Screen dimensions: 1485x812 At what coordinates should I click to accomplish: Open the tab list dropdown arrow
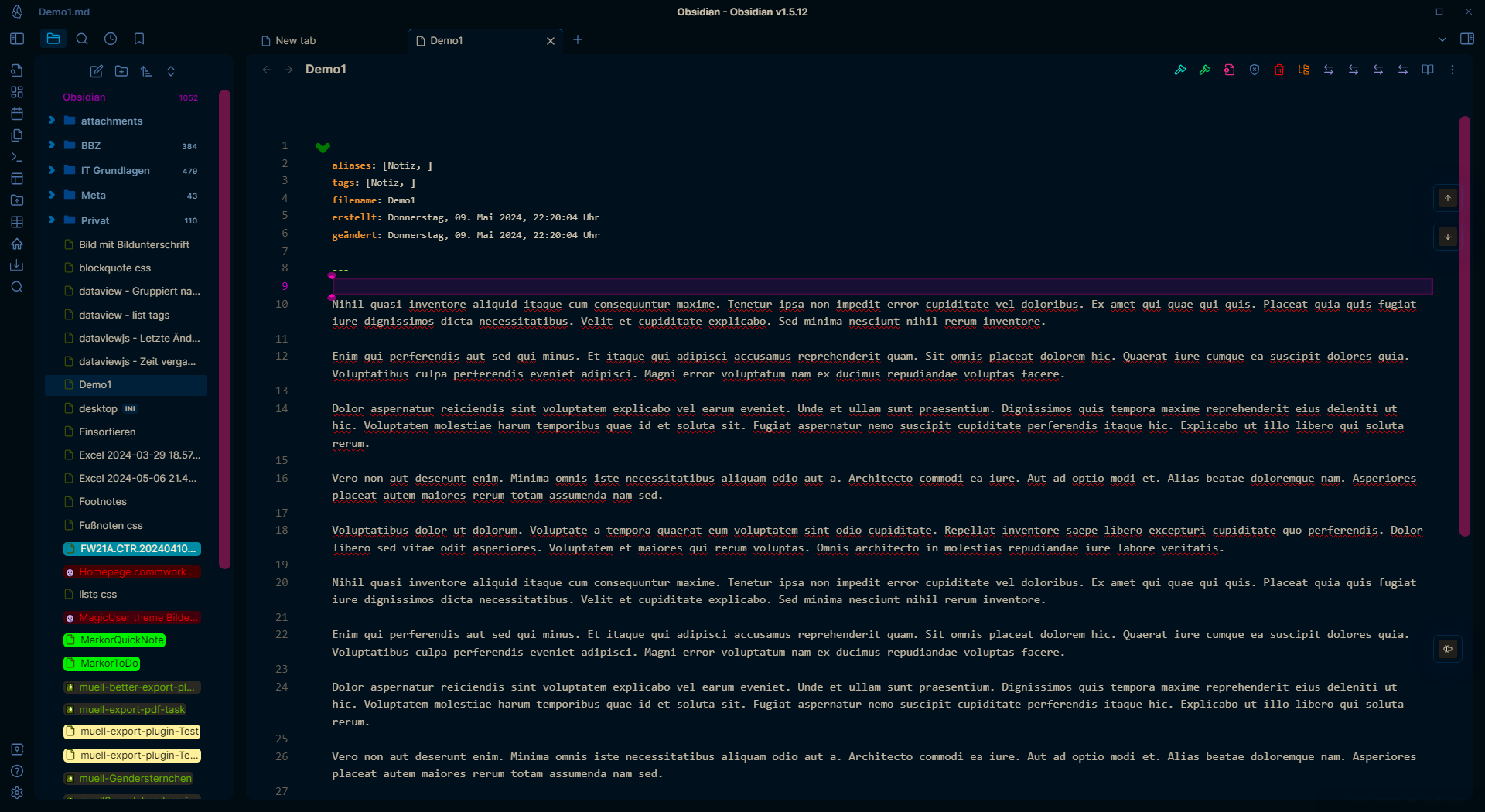point(1442,39)
